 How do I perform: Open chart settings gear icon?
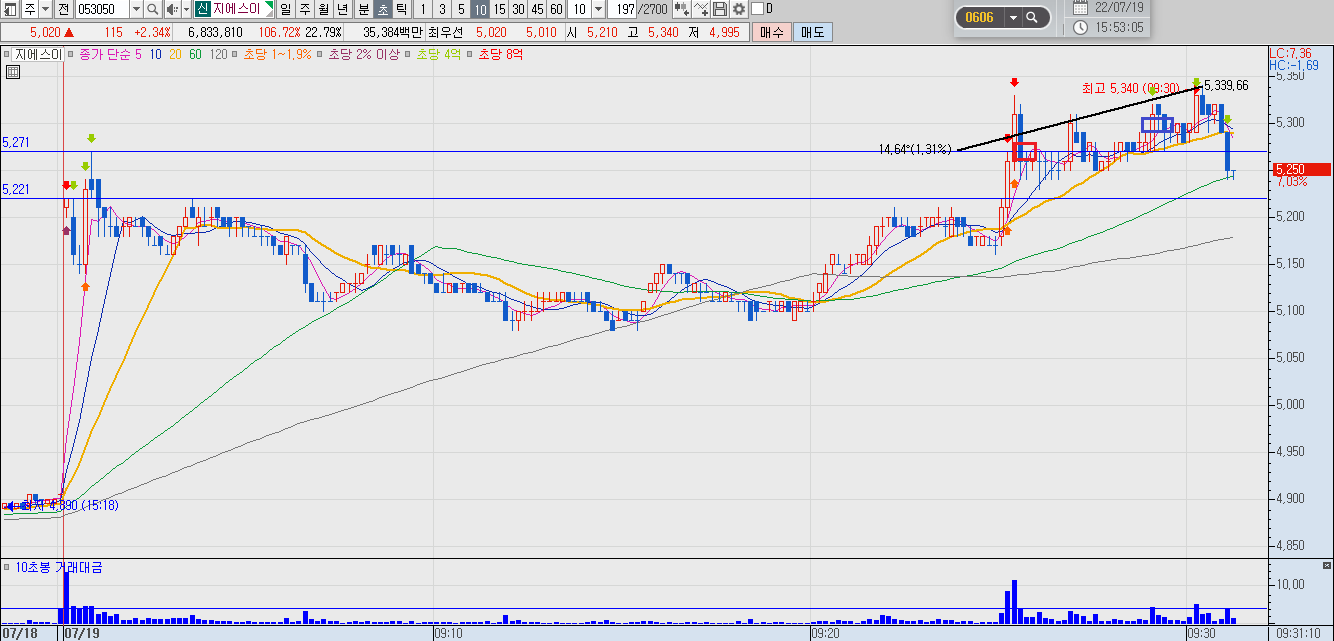[x=739, y=10]
